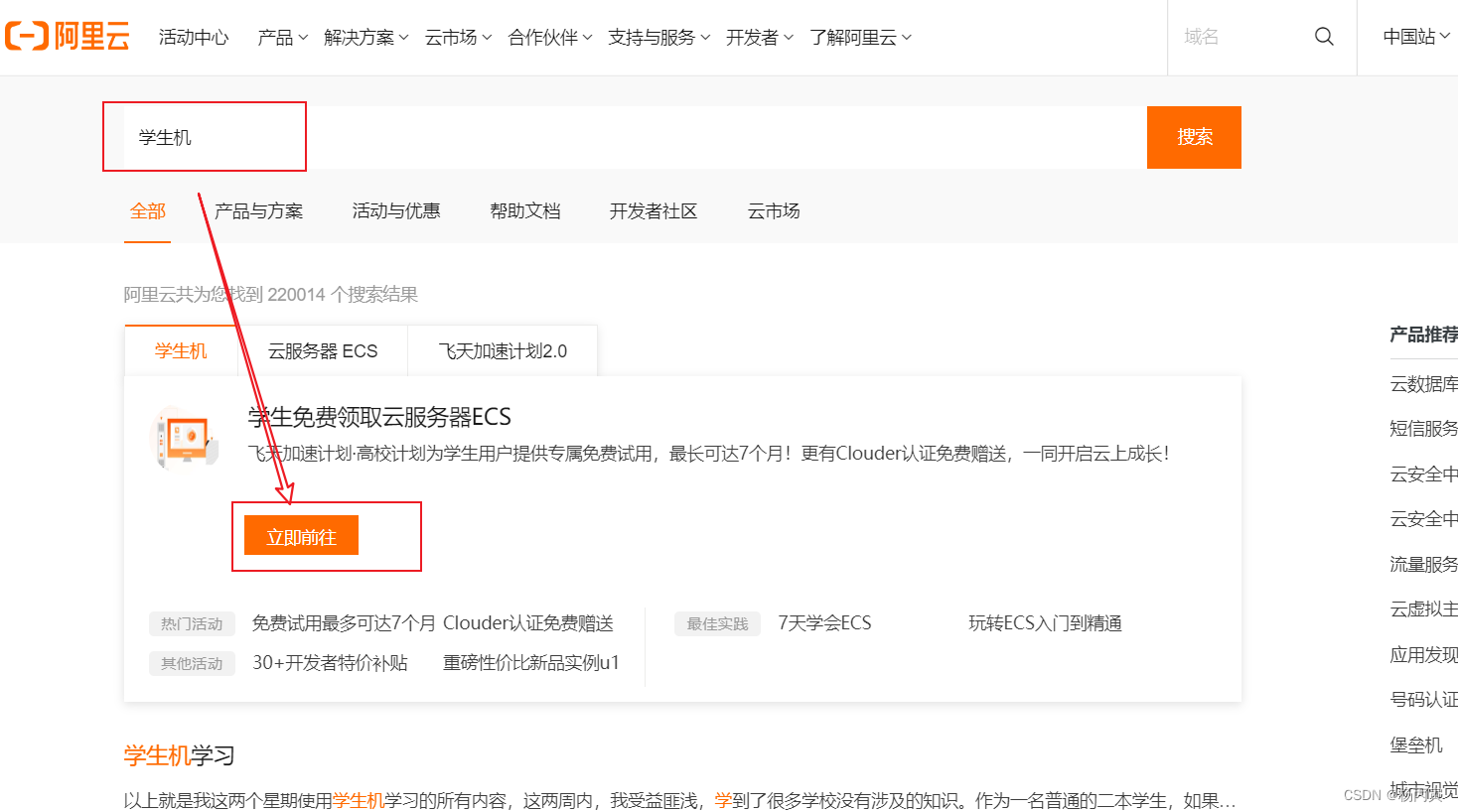Open Clouder认证免费赠送 link
The height and width of the screenshot is (812, 1458).
(x=528, y=623)
